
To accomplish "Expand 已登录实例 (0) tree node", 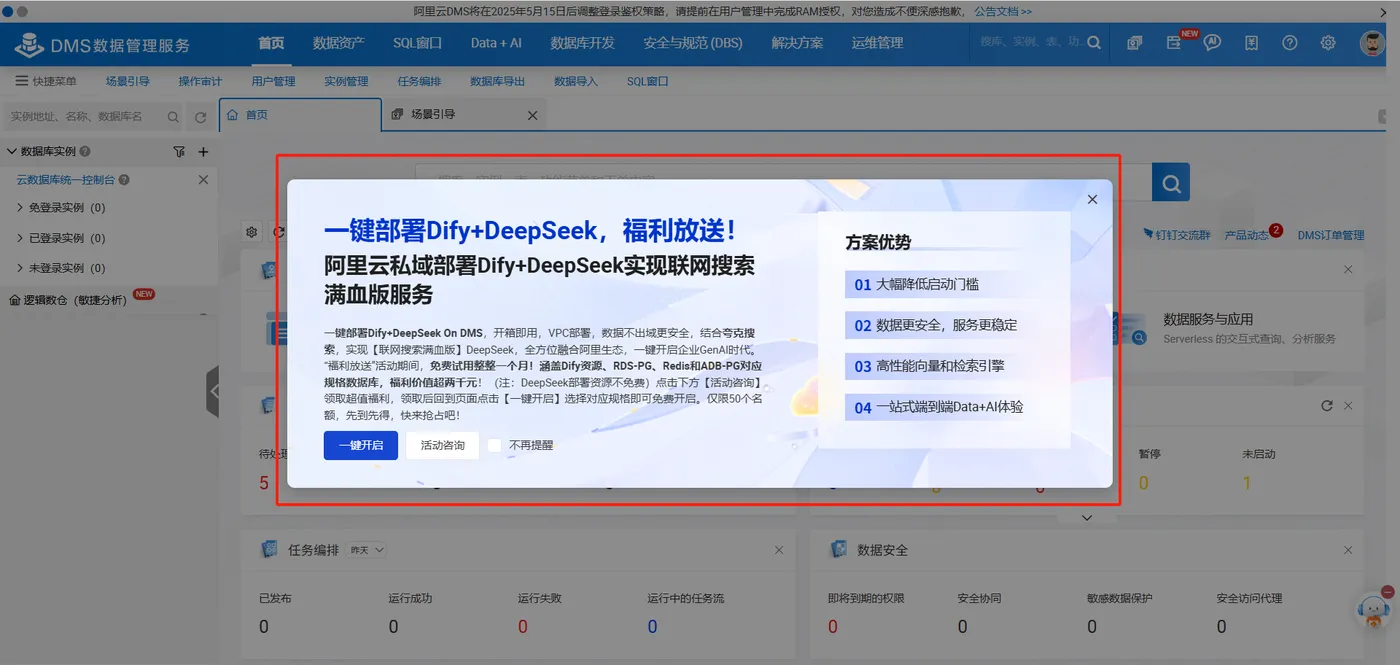I will tap(20, 238).
